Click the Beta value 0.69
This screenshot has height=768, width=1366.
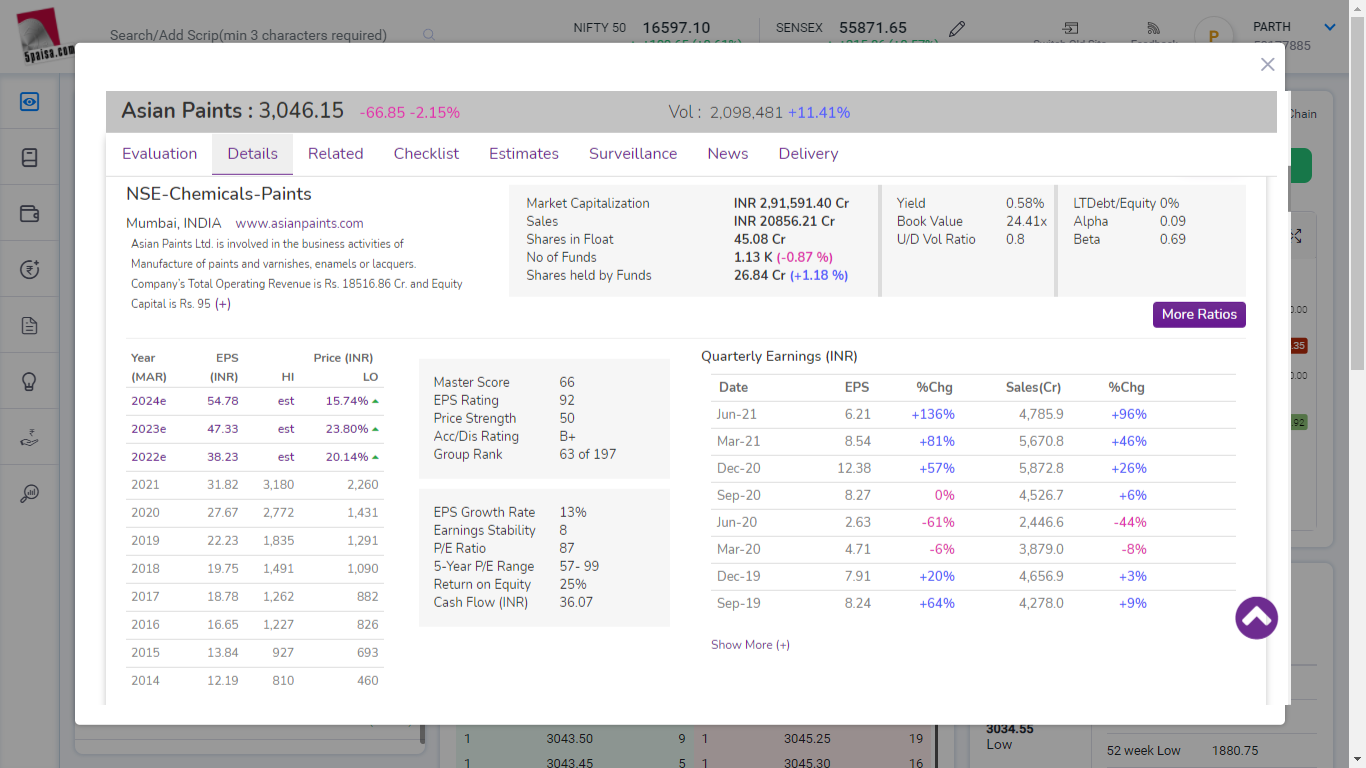[1173, 239]
